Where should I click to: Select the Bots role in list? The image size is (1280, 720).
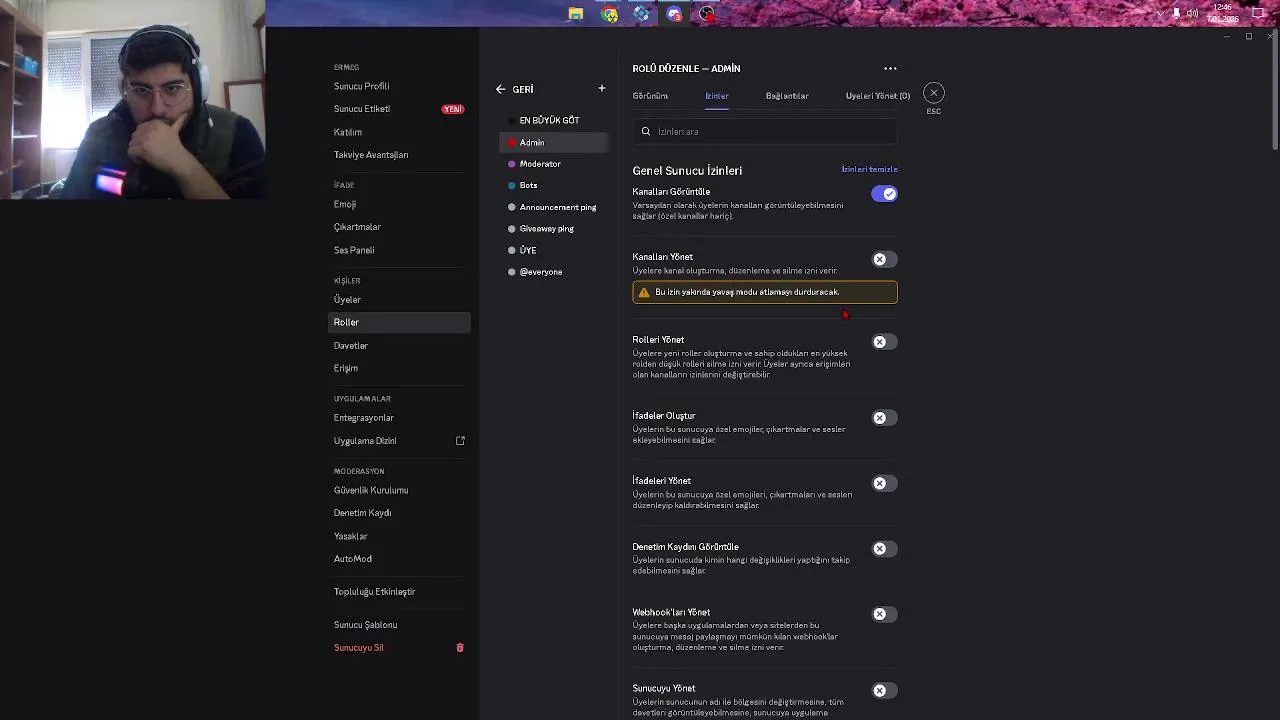click(553, 186)
